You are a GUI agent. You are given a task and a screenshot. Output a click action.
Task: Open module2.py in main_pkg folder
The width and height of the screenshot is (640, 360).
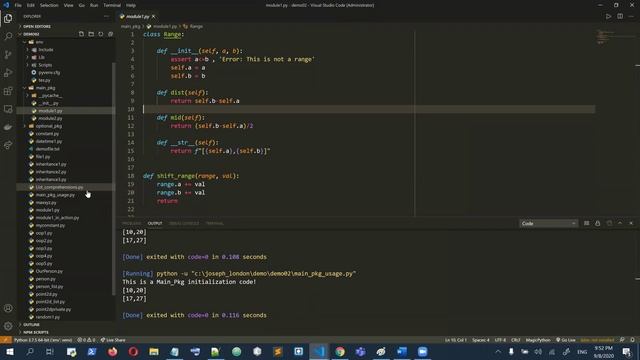coord(50,118)
